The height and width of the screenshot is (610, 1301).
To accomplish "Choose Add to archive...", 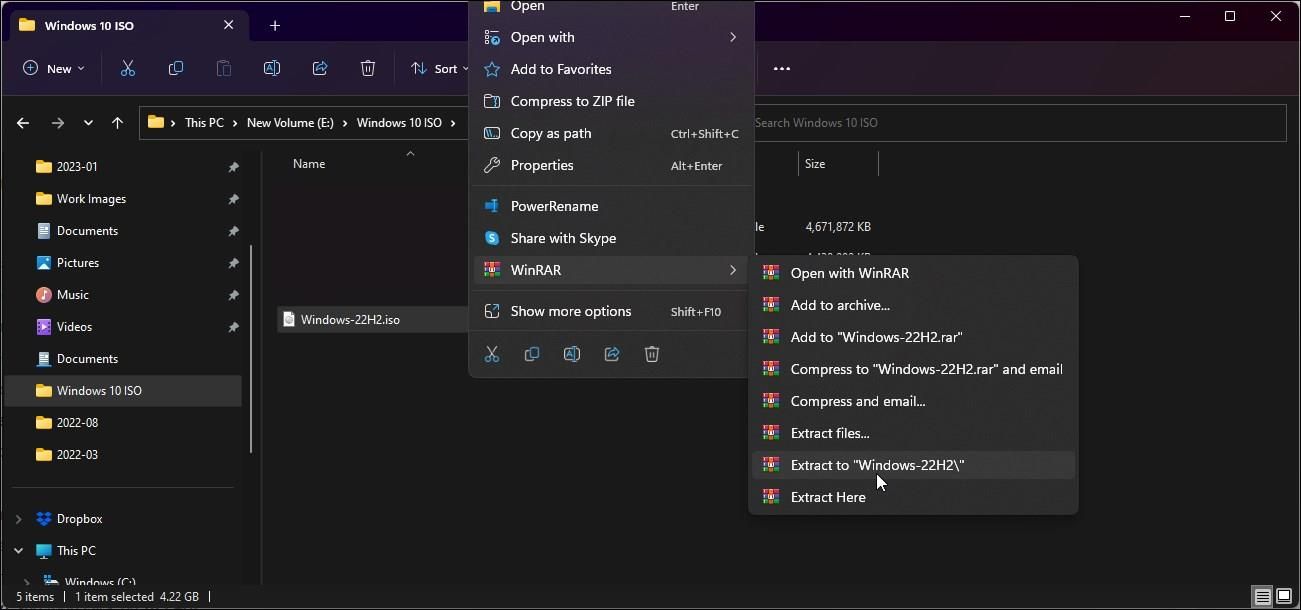I will (913, 305).
